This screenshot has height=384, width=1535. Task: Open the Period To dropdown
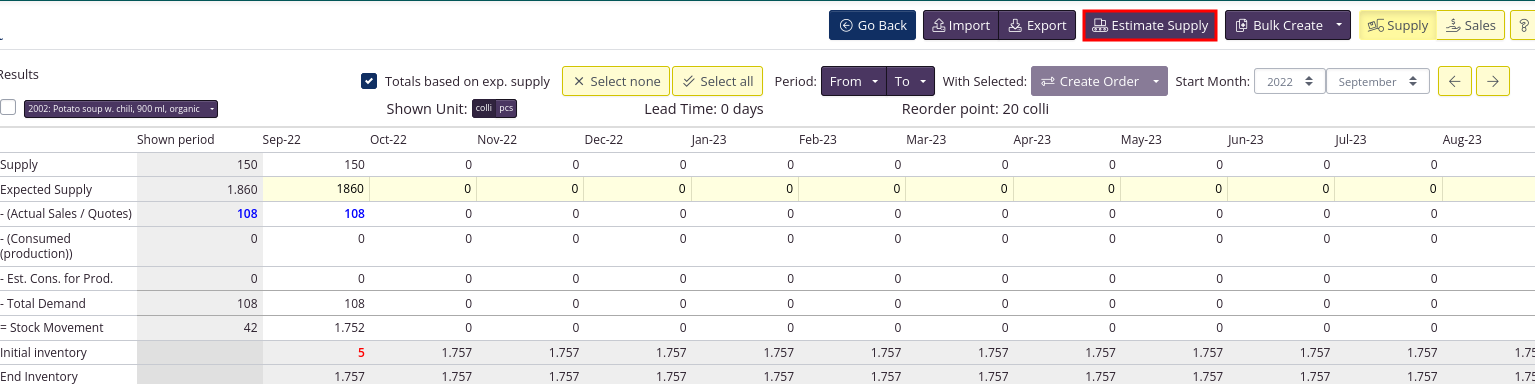[910, 81]
